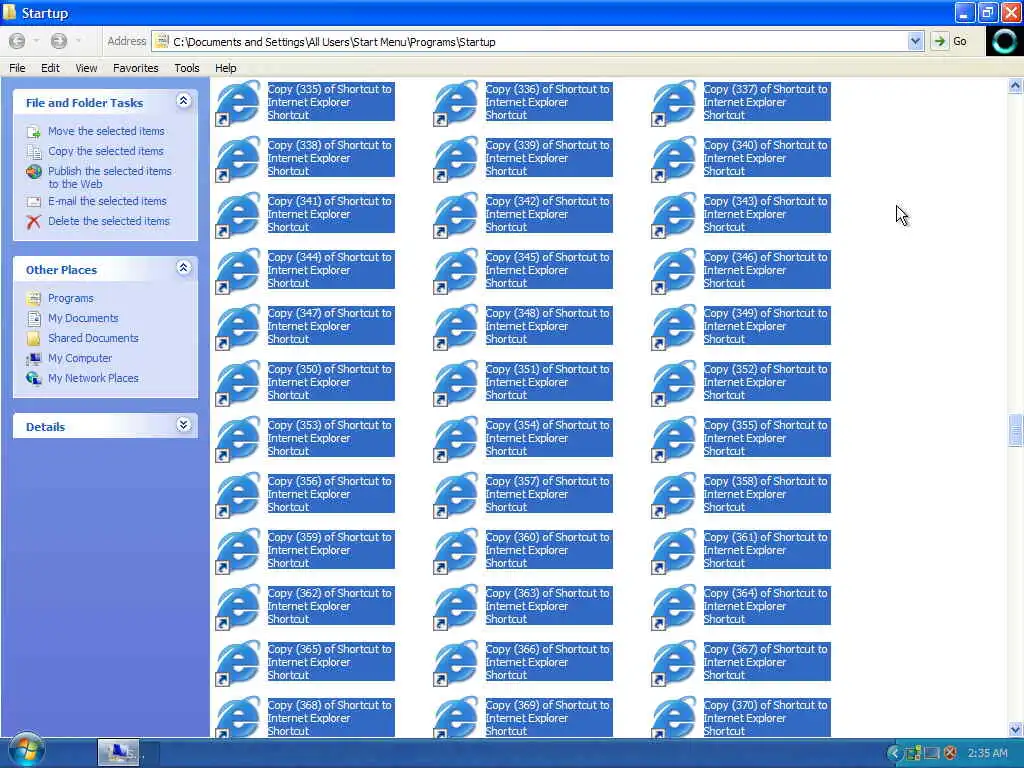Click the My Computer icon in sidebar
The image size is (1024, 768).
click(34, 359)
